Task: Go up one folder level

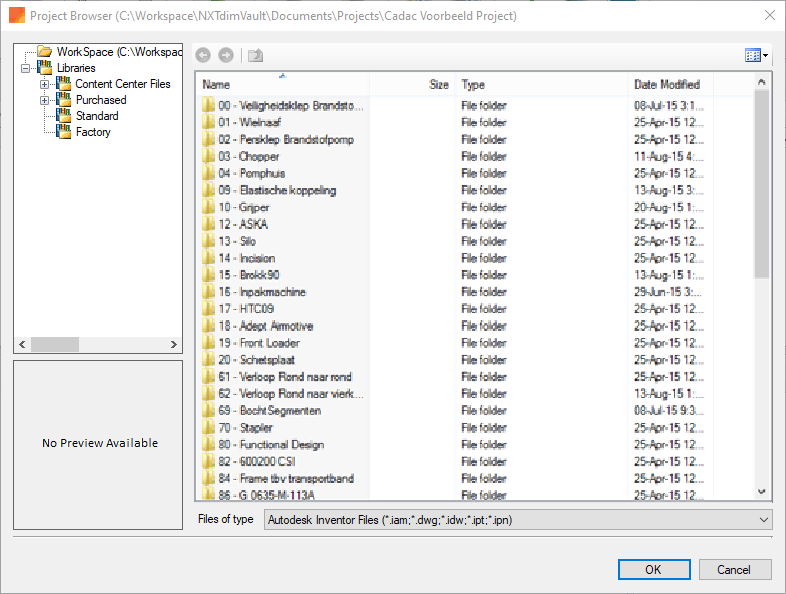Action: [x=255, y=55]
